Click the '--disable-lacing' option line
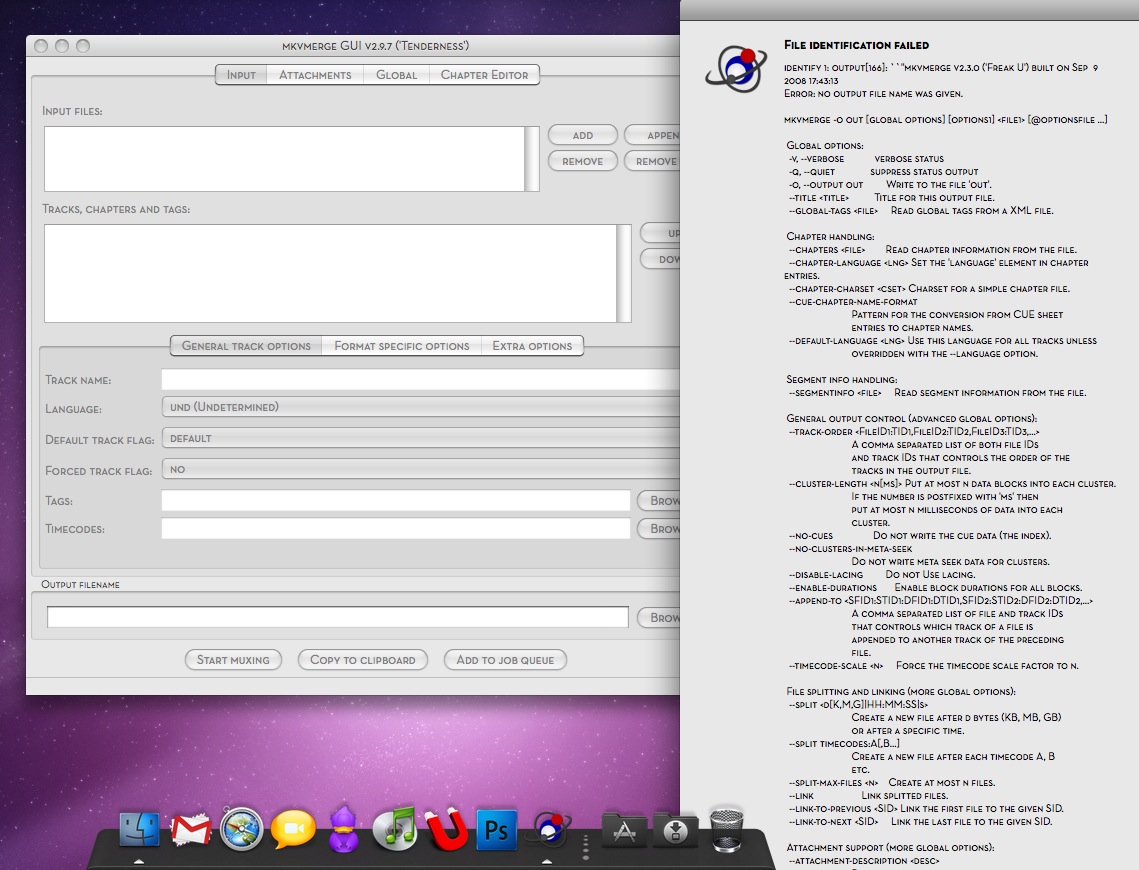The width and height of the screenshot is (1139, 870). 882,574
